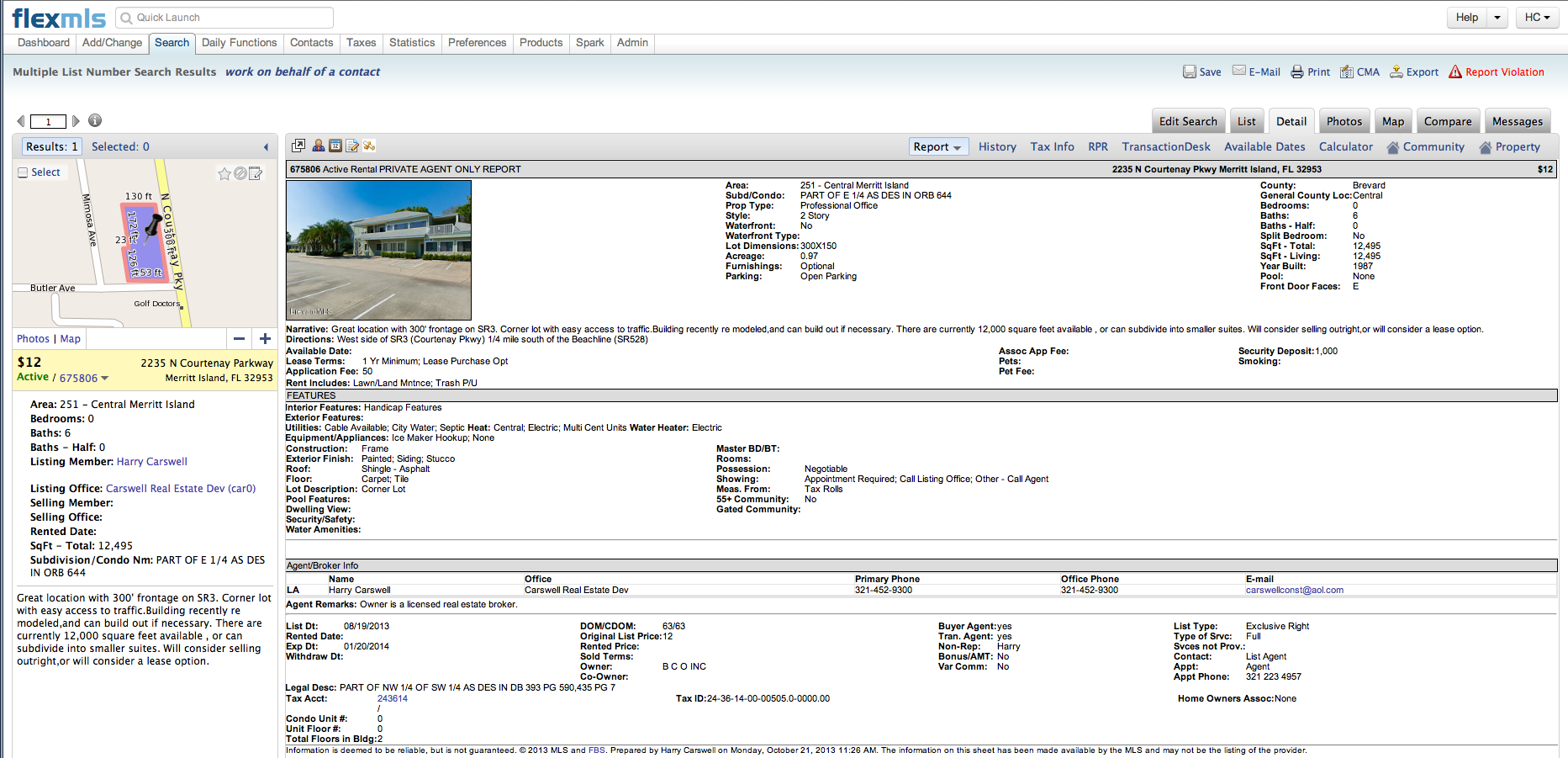Image resolution: width=1568 pixels, height=758 pixels.
Task: Collapse the results panel with left arrow
Action: click(x=267, y=147)
